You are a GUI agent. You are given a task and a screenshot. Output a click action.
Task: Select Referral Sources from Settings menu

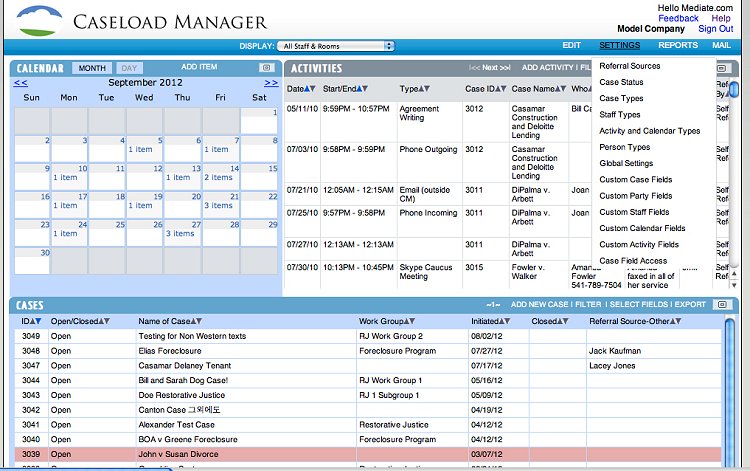(629, 66)
